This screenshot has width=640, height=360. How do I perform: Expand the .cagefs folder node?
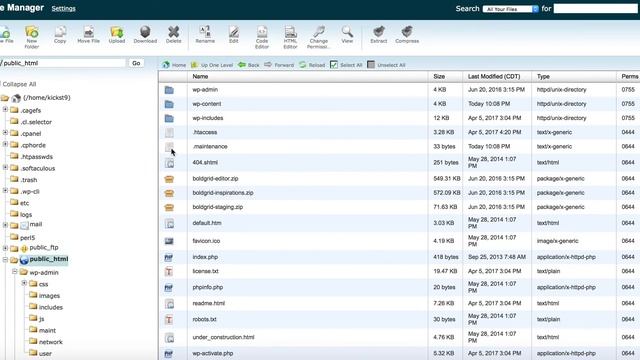pyautogui.click(x=5, y=109)
